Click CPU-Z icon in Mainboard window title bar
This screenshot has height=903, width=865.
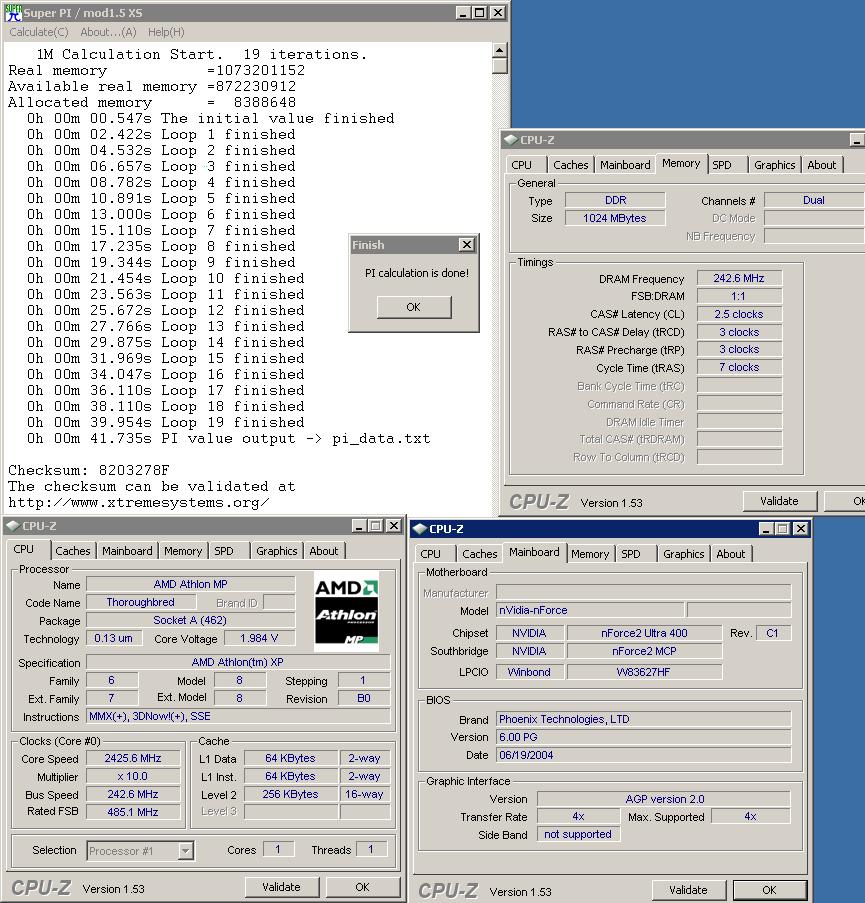coord(418,528)
